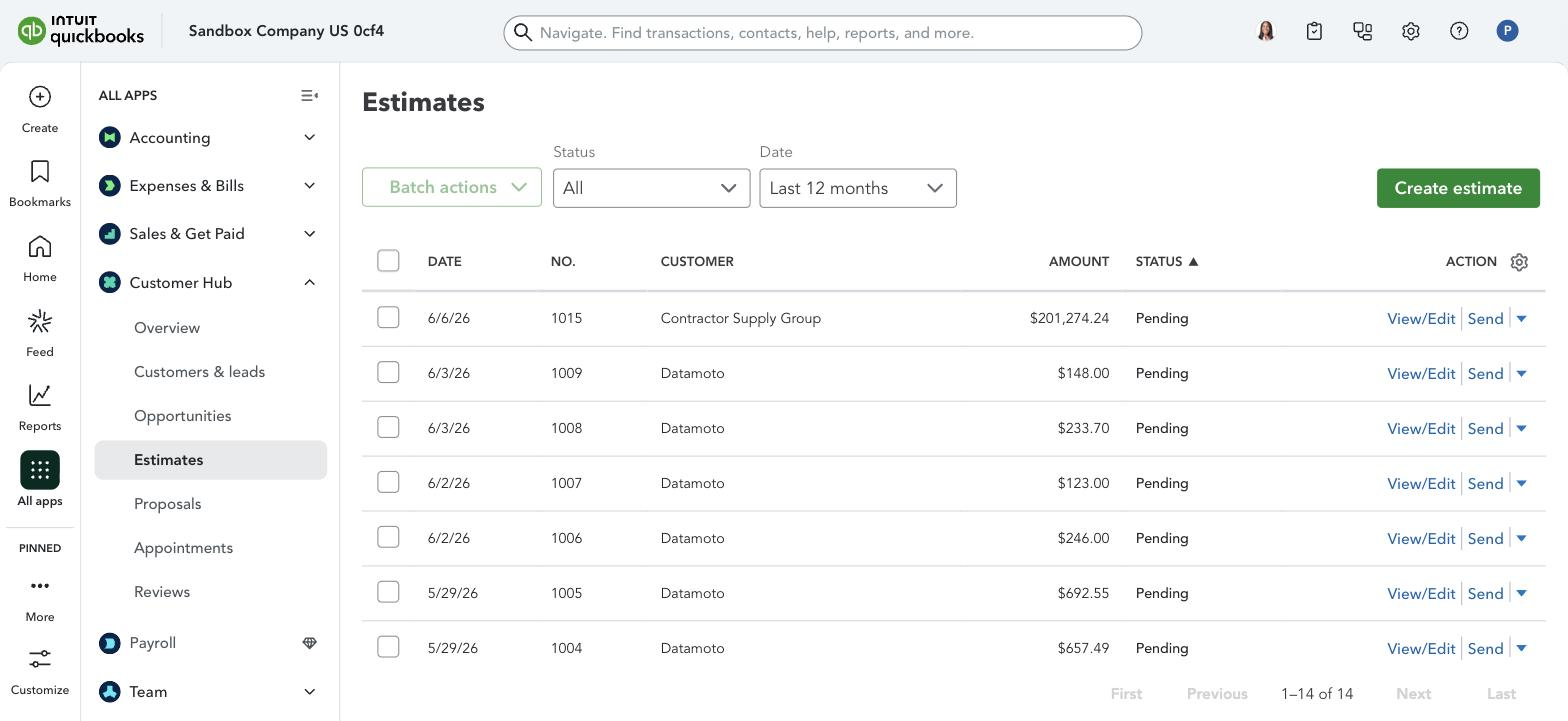Click the Payroll diamond upgrade icon
Viewport: 1568px width, 721px height.
click(309, 643)
